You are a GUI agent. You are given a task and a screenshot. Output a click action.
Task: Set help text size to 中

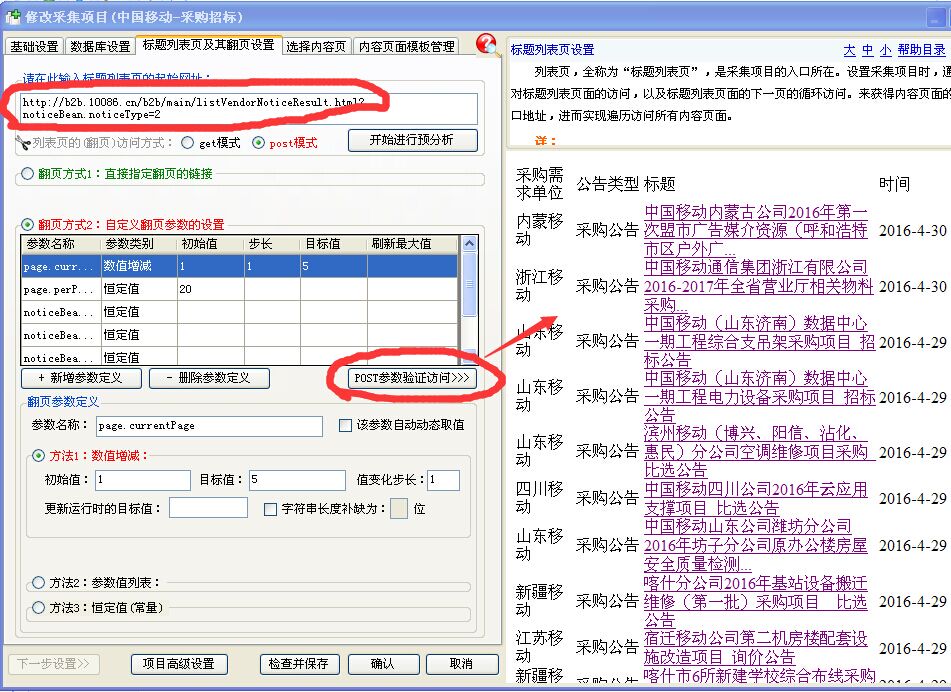[x=868, y=50]
